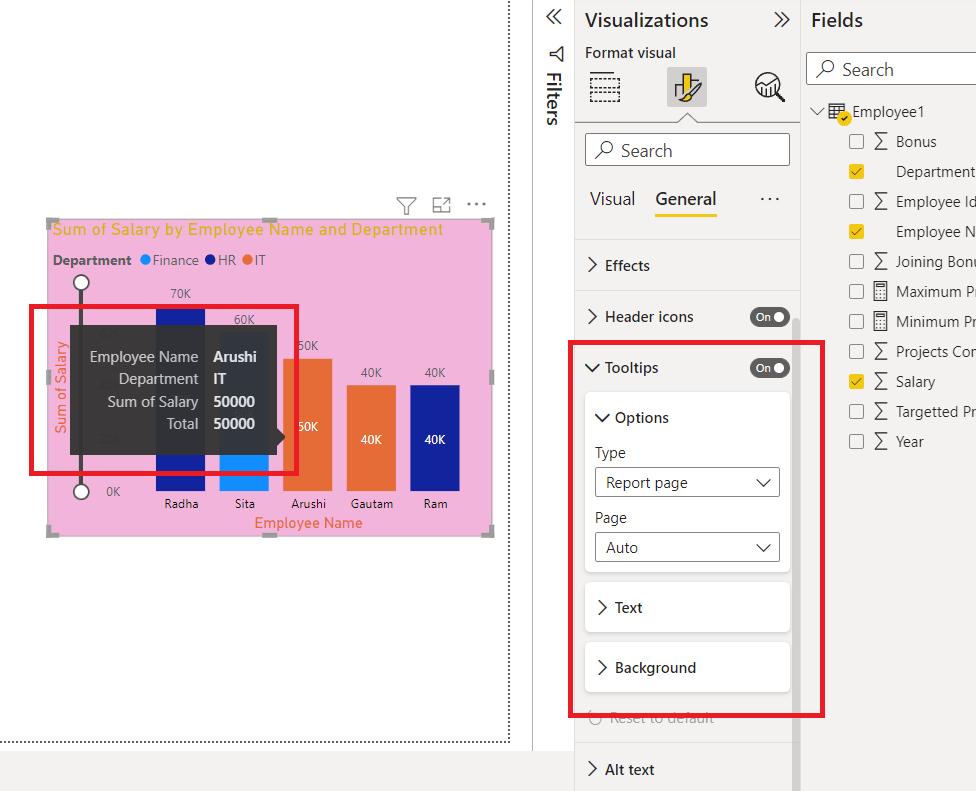The image size is (976, 791).
Task: Check the Bonus field checkbox
Action: tap(856, 141)
